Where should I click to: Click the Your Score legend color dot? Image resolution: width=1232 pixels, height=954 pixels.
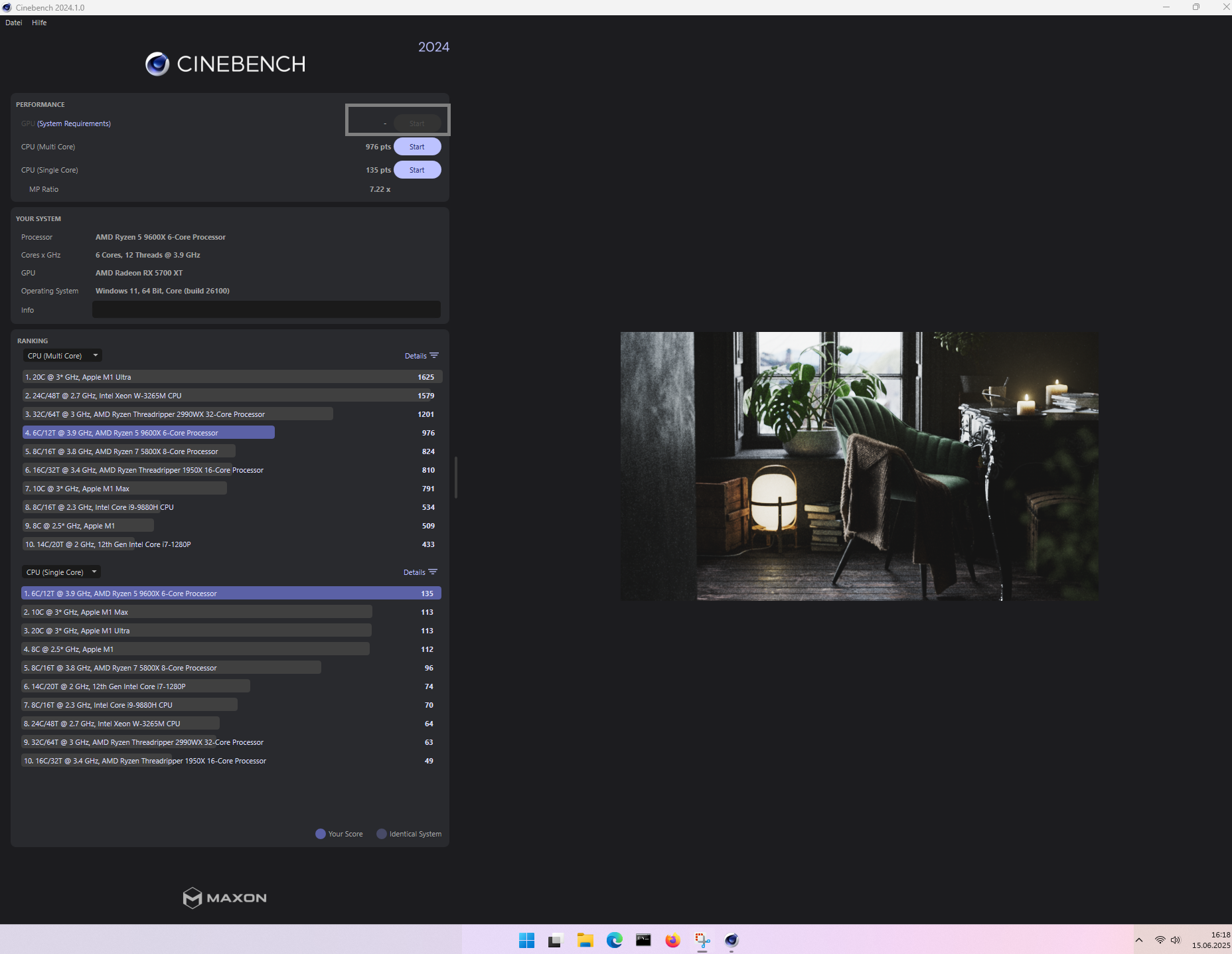click(x=321, y=834)
